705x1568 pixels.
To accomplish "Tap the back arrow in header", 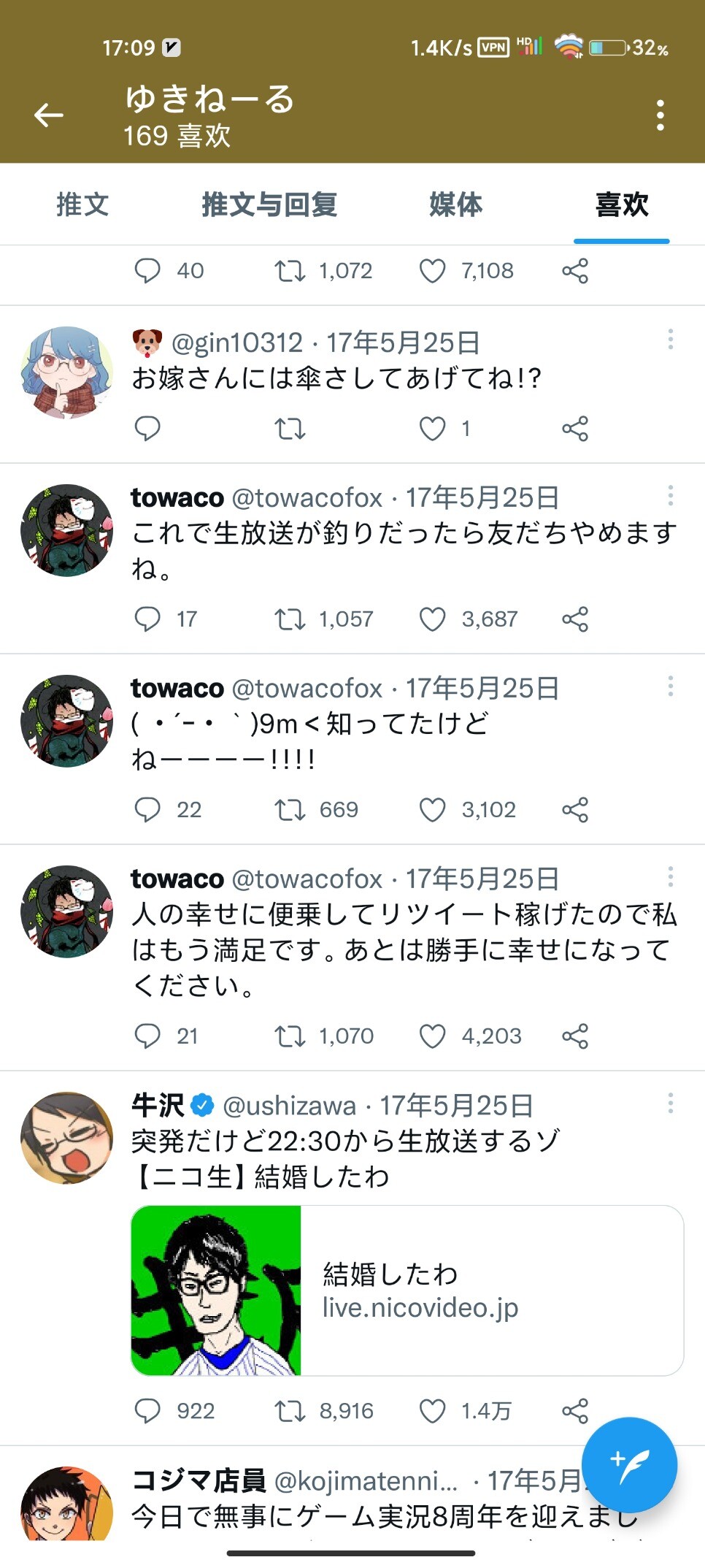I will tap(49, 115).
